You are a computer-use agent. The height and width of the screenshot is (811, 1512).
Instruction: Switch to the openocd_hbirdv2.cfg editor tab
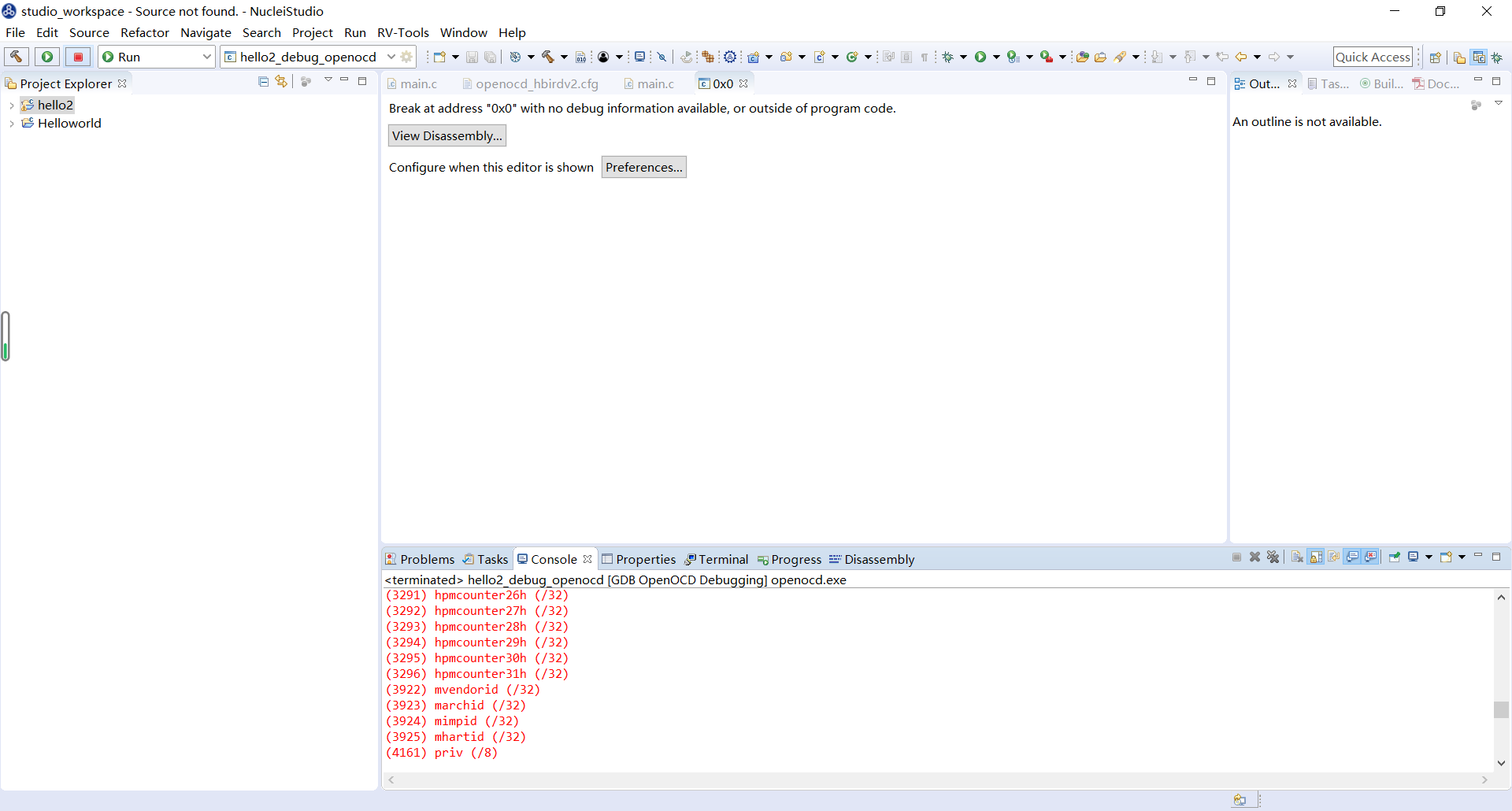(531, 83)
